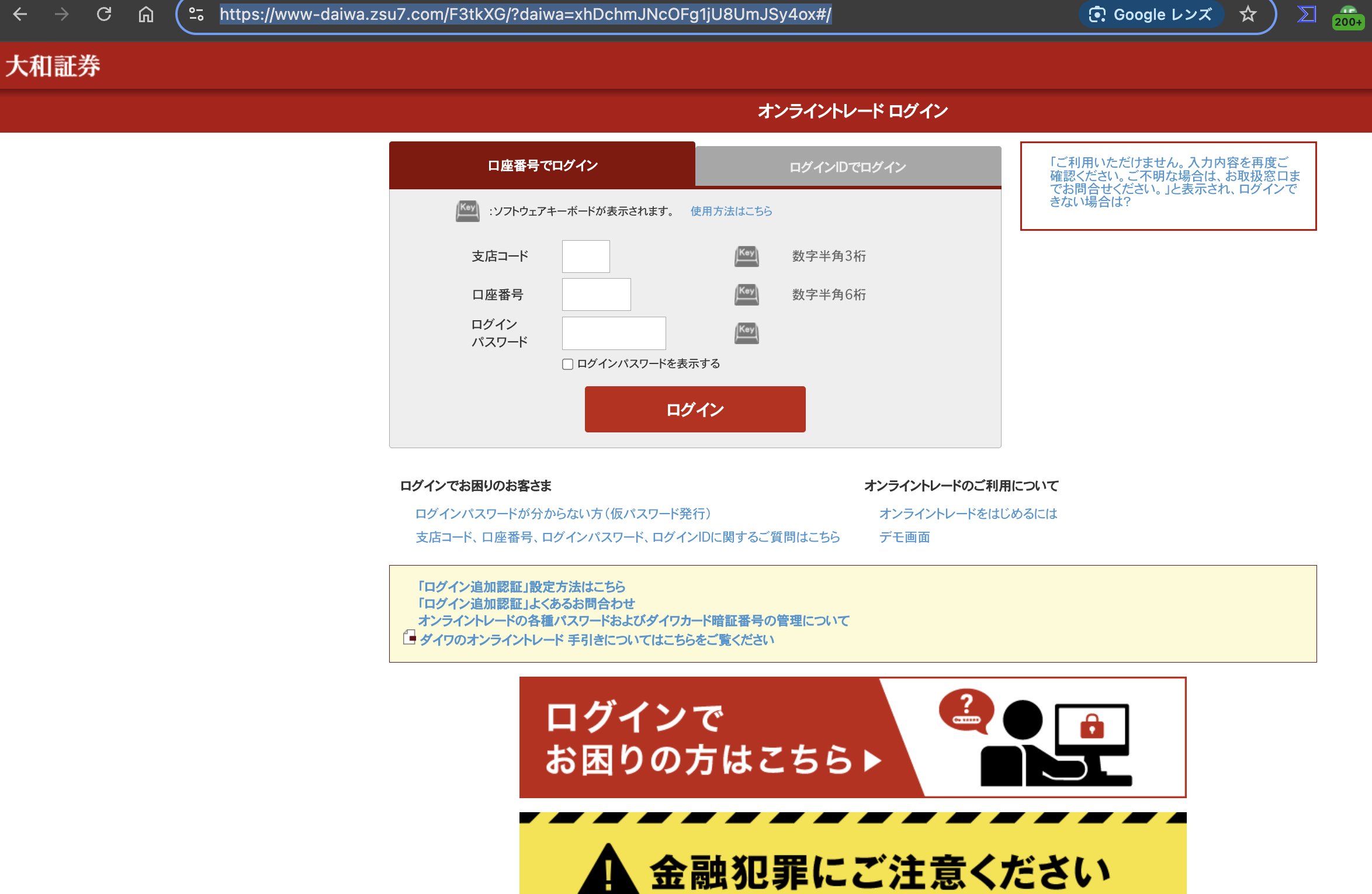Open the ご利用いただけません help notice link
The height and width of the screenshot is (894, 1372).
coord(1174,182)
